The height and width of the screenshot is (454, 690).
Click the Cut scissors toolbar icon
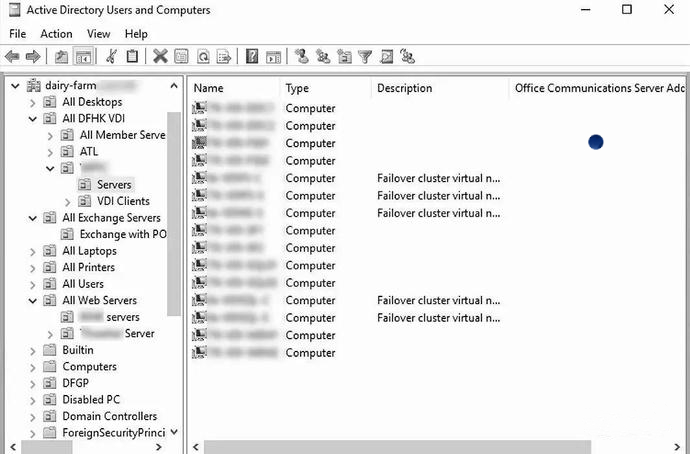click(111, 57)
